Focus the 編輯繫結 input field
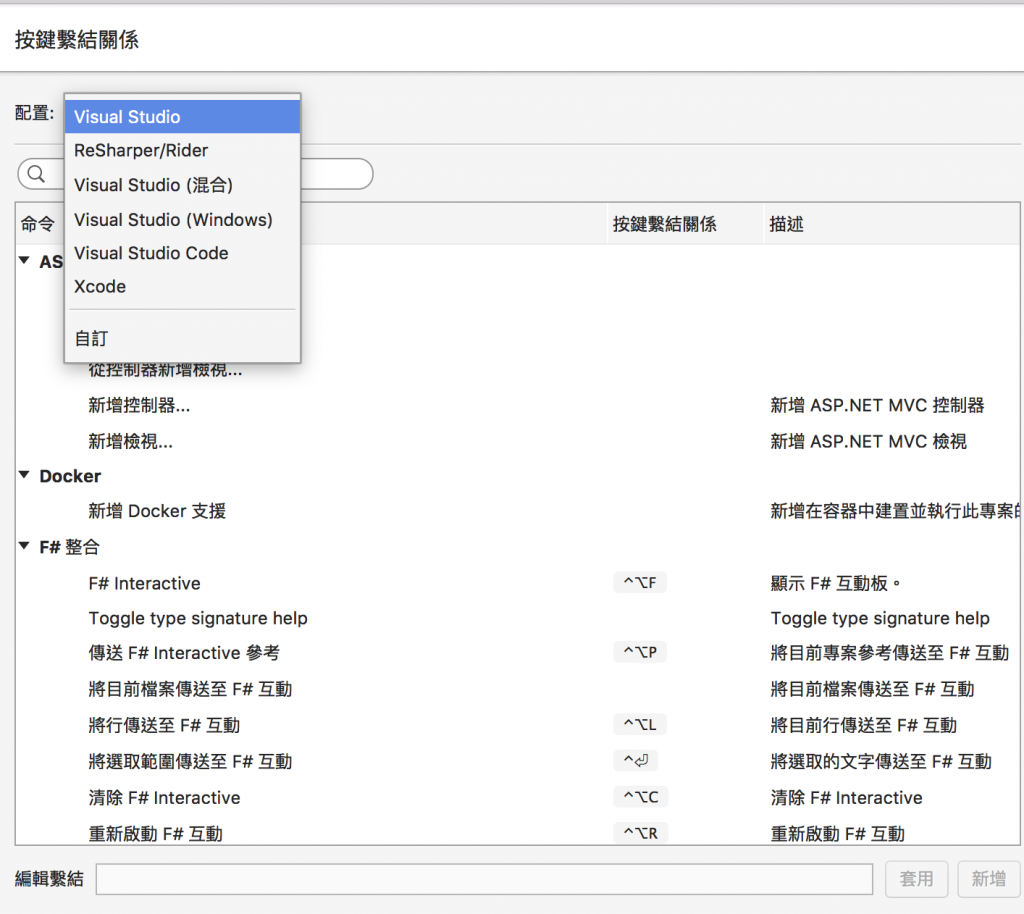 tap(484, 879)
